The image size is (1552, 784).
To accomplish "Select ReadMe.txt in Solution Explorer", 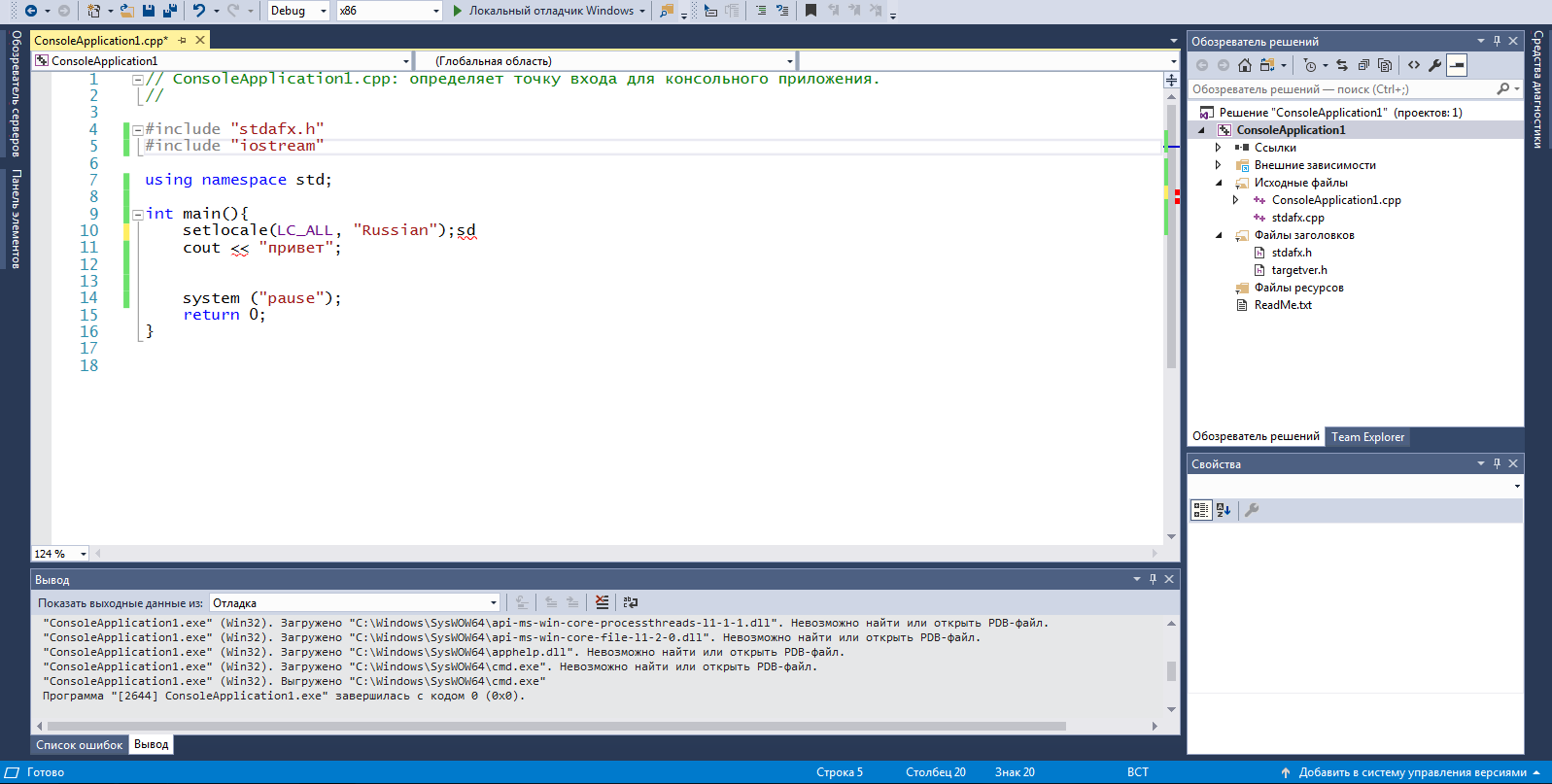I will click(1283, 305).
